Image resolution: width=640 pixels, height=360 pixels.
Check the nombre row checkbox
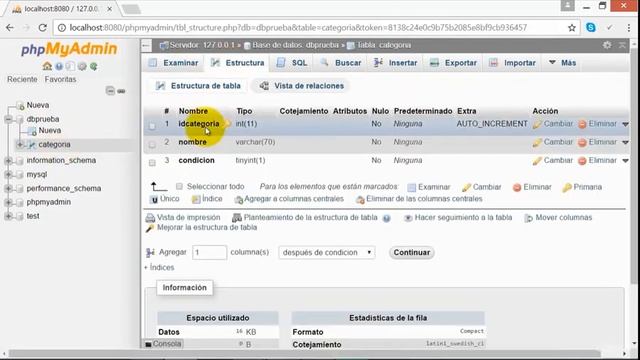point(152,144)
